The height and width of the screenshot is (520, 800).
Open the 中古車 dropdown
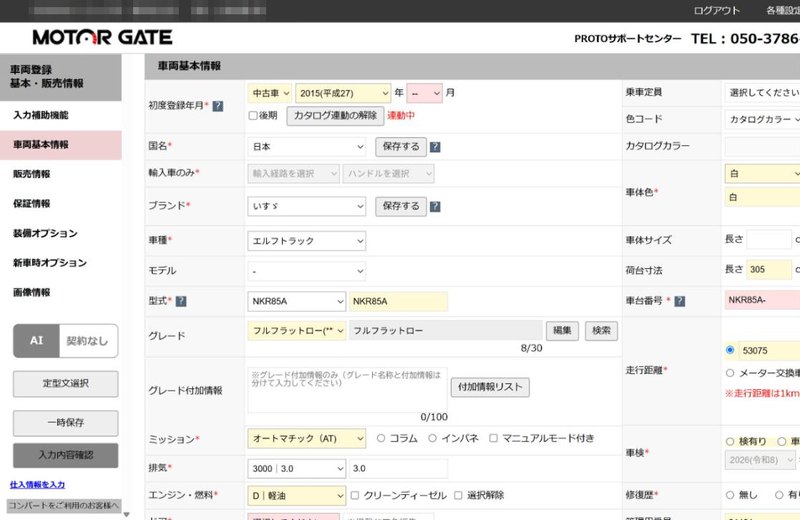(x=270, y=93)
